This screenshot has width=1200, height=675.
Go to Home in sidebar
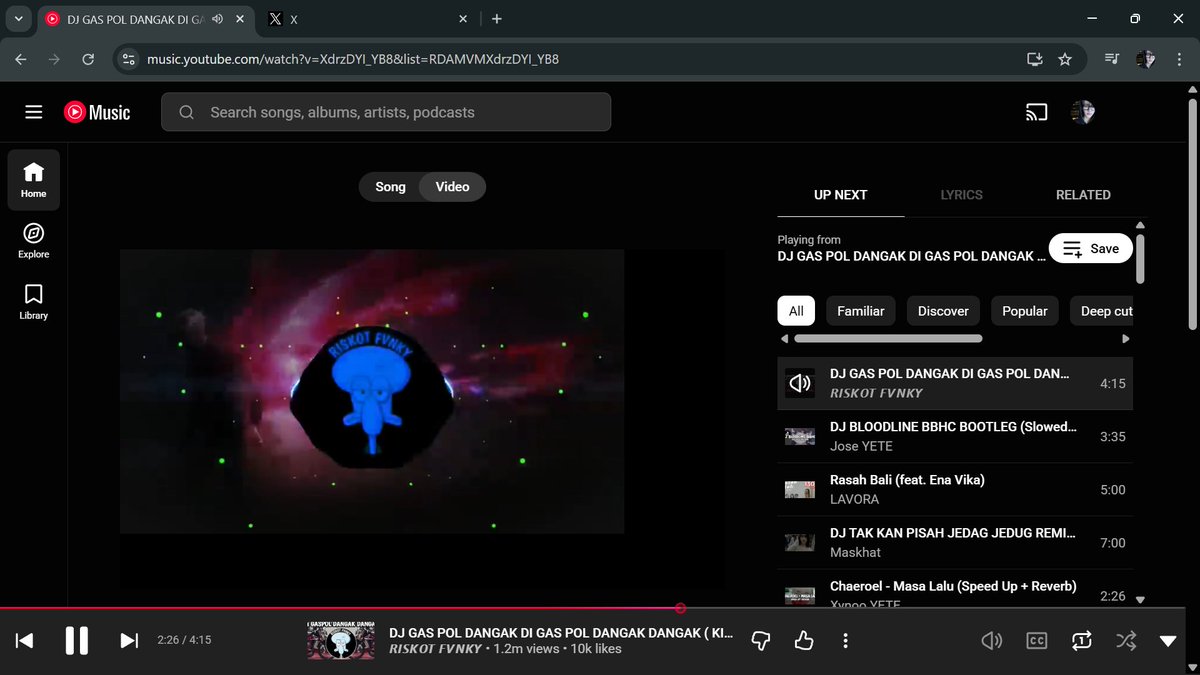pyautogui.click(x=33, y=180)
